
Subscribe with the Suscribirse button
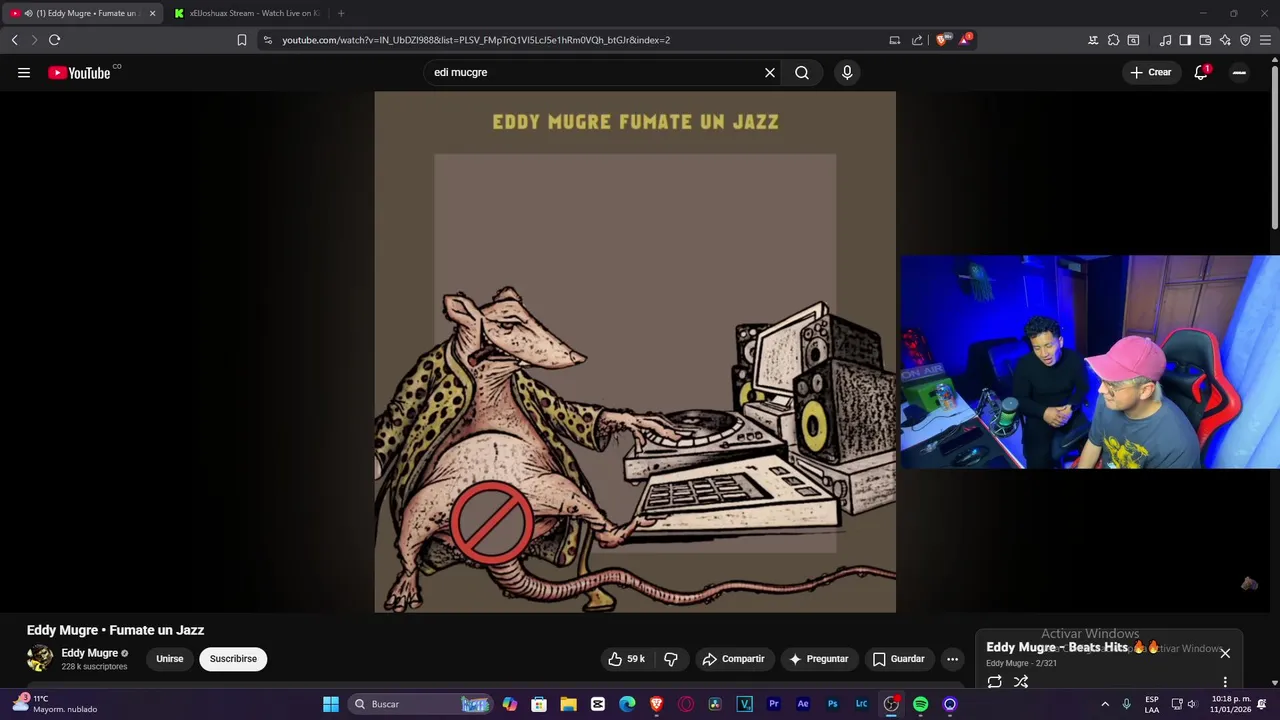point(233,659)
